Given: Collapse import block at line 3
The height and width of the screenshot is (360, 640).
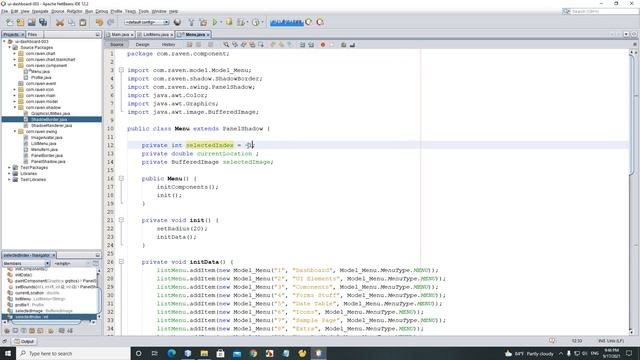Looking at the screenshot, I should (121, 70).
